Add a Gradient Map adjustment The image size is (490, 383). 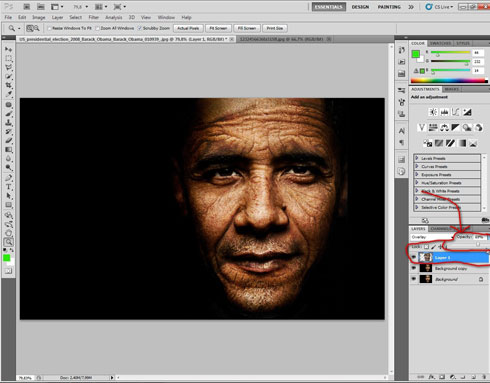point(462,143)
